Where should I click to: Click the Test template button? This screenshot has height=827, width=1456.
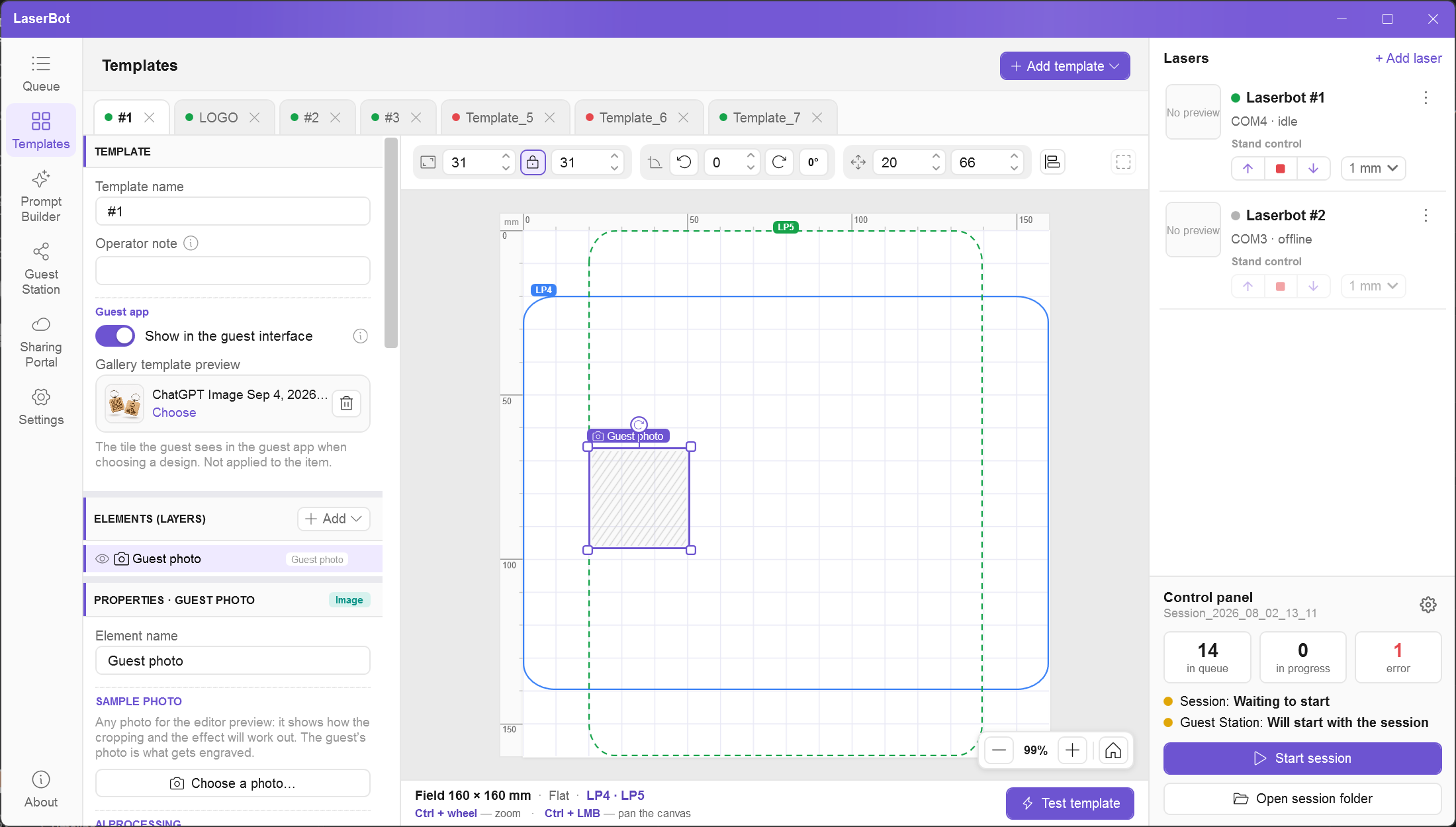tap(1070, 803)
